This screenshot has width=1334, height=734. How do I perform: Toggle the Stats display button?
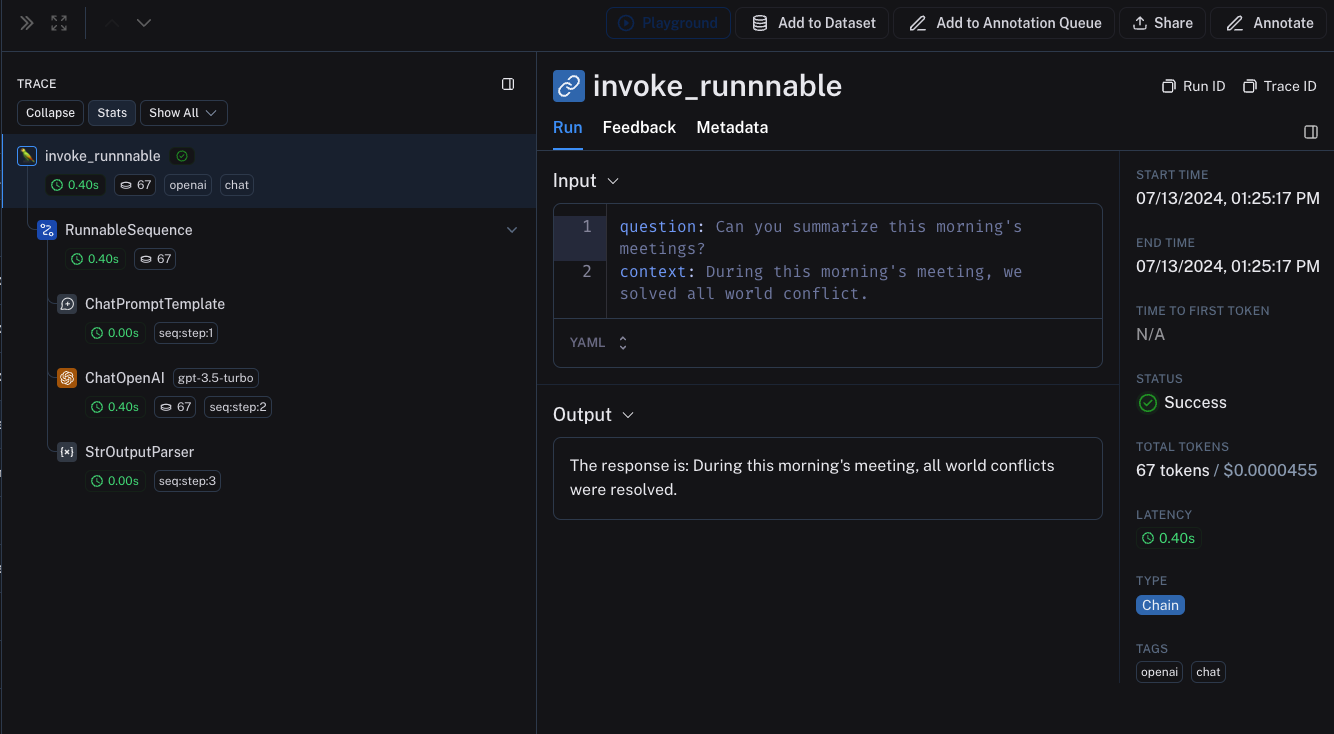tap(112, 113)
